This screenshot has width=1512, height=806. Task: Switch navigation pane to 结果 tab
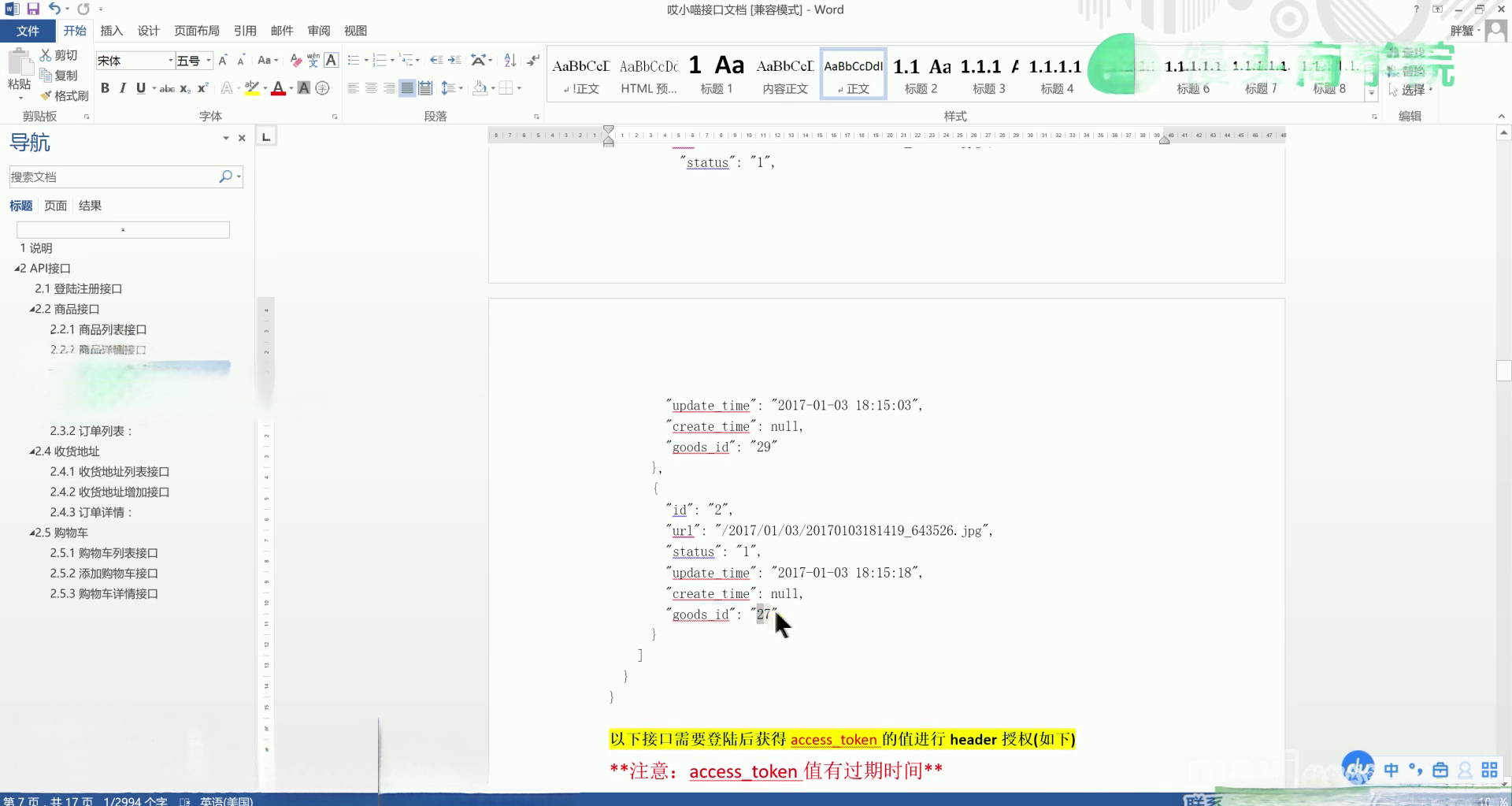click(90, 206)
